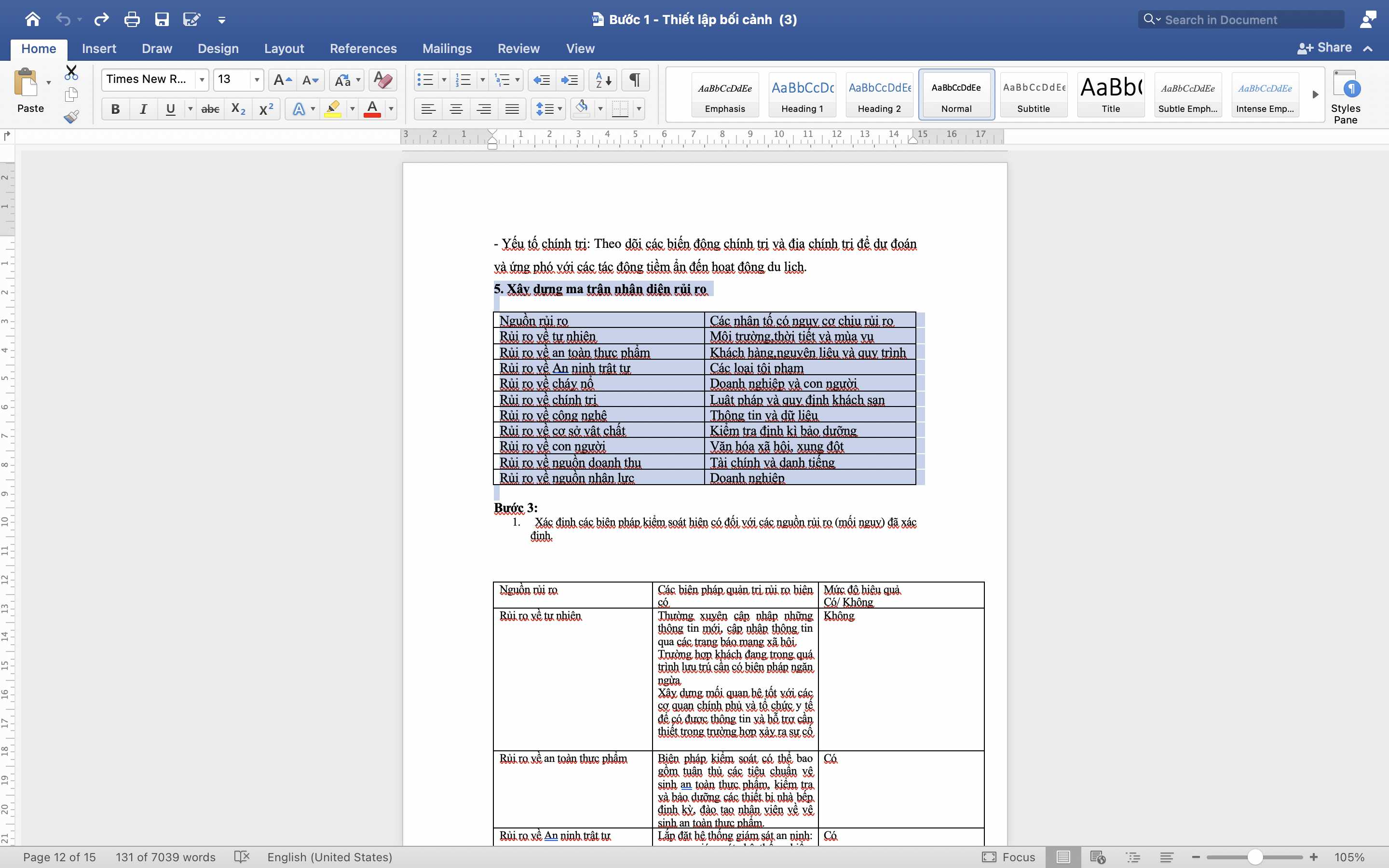Save the document with floppy icon
The image size is (1389, 868).
pos(162,19)
